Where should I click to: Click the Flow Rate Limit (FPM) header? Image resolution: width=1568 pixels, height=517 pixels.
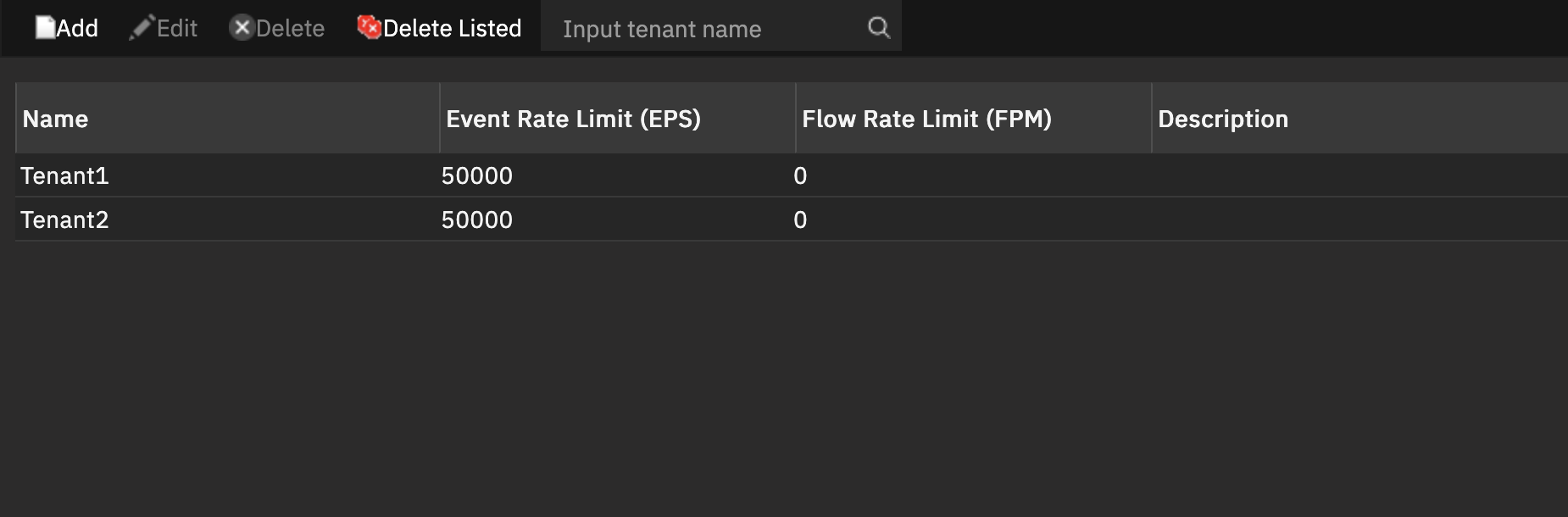pos(926,119)
